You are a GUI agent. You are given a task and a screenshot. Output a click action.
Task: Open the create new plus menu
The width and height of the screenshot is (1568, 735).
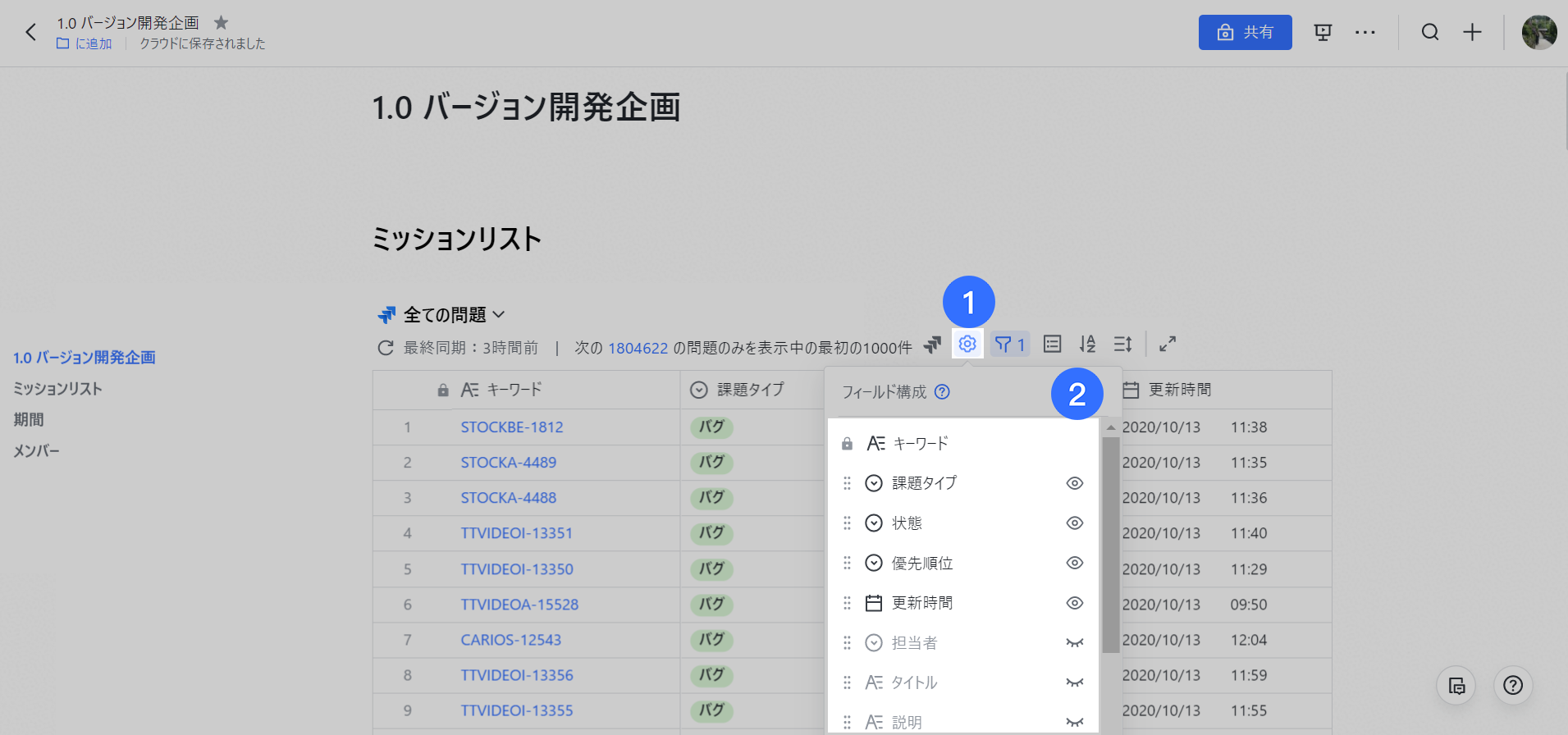[1472, 32]
